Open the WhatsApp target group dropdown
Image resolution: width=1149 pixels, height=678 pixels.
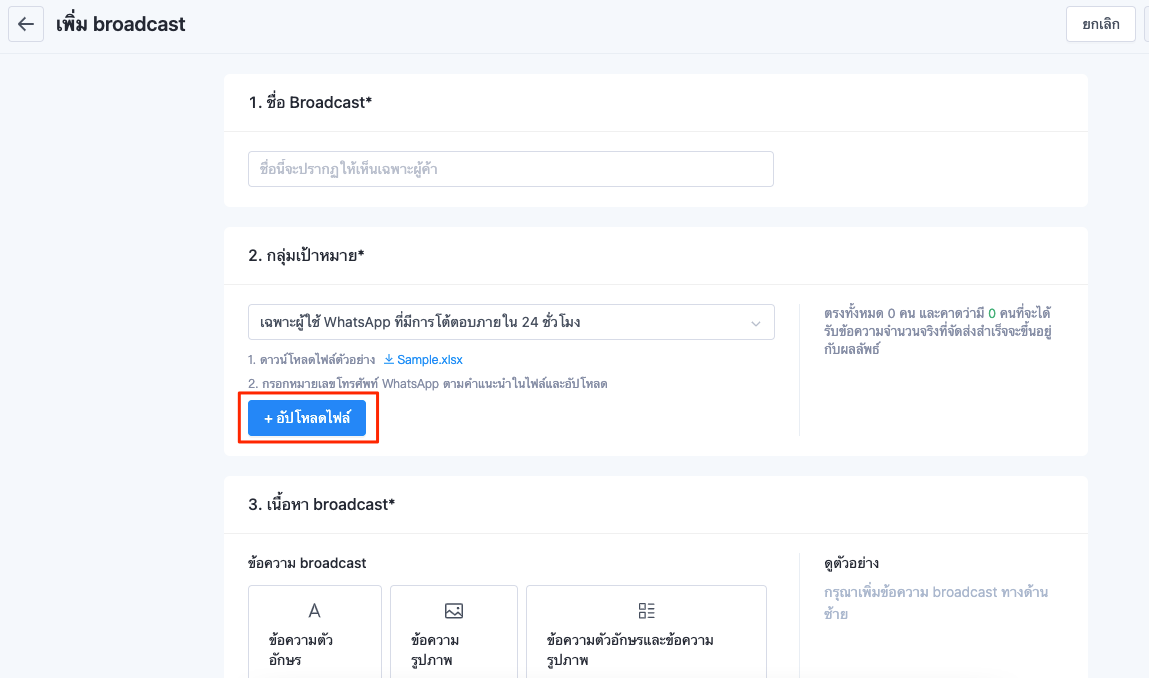click(511, 323)
